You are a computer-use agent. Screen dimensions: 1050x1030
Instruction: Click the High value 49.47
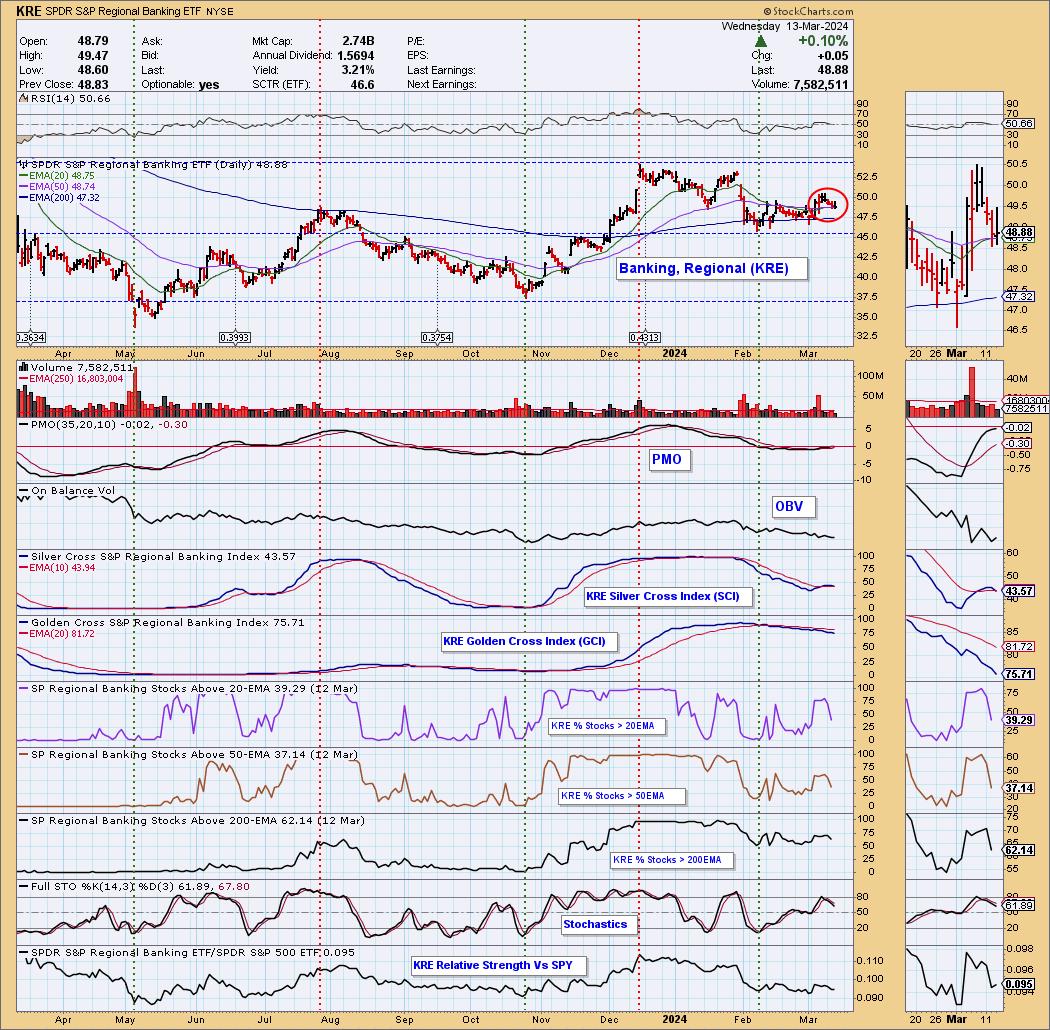coord(92,56)
